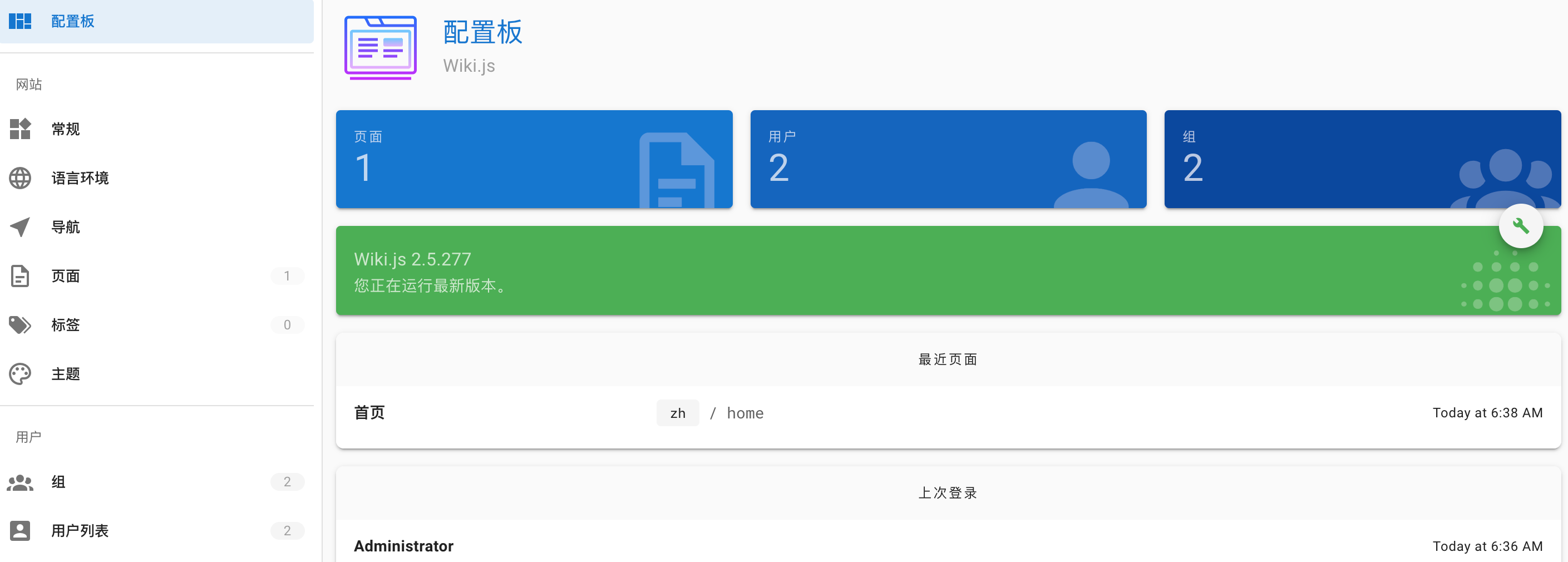
Task: Select 常规 from the 网站 sidebar section
Action: (x=65, y=129)
